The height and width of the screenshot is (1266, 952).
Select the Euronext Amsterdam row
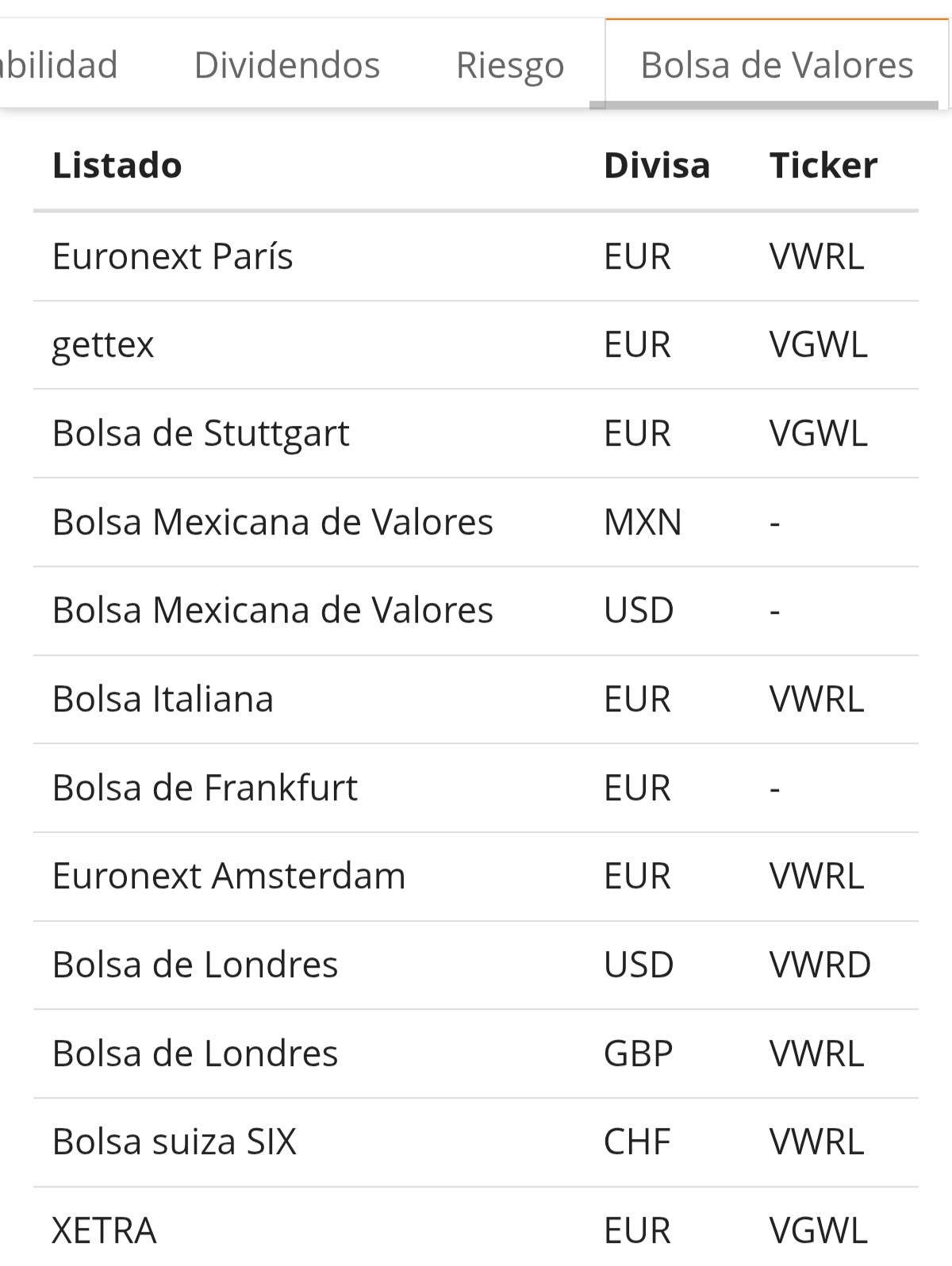click(x=476, y=877)
